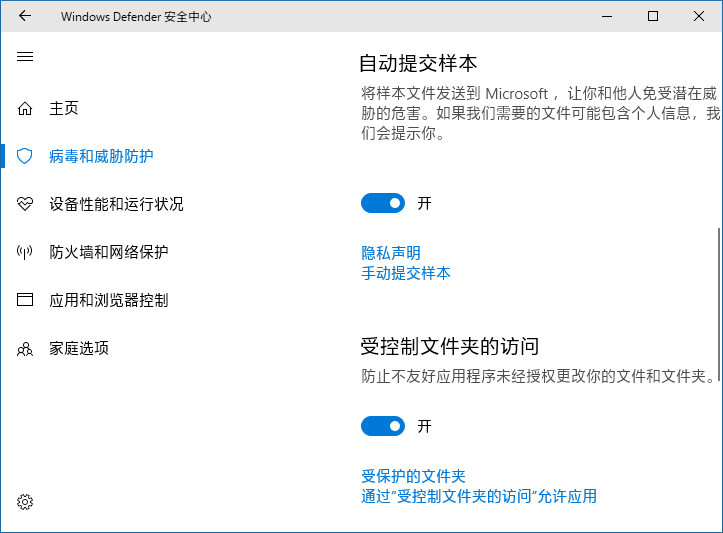Click the 手动提交样本 link
The width and height of the screenshot is (723, 533).
pyautogui.click(x=406, y=273)
